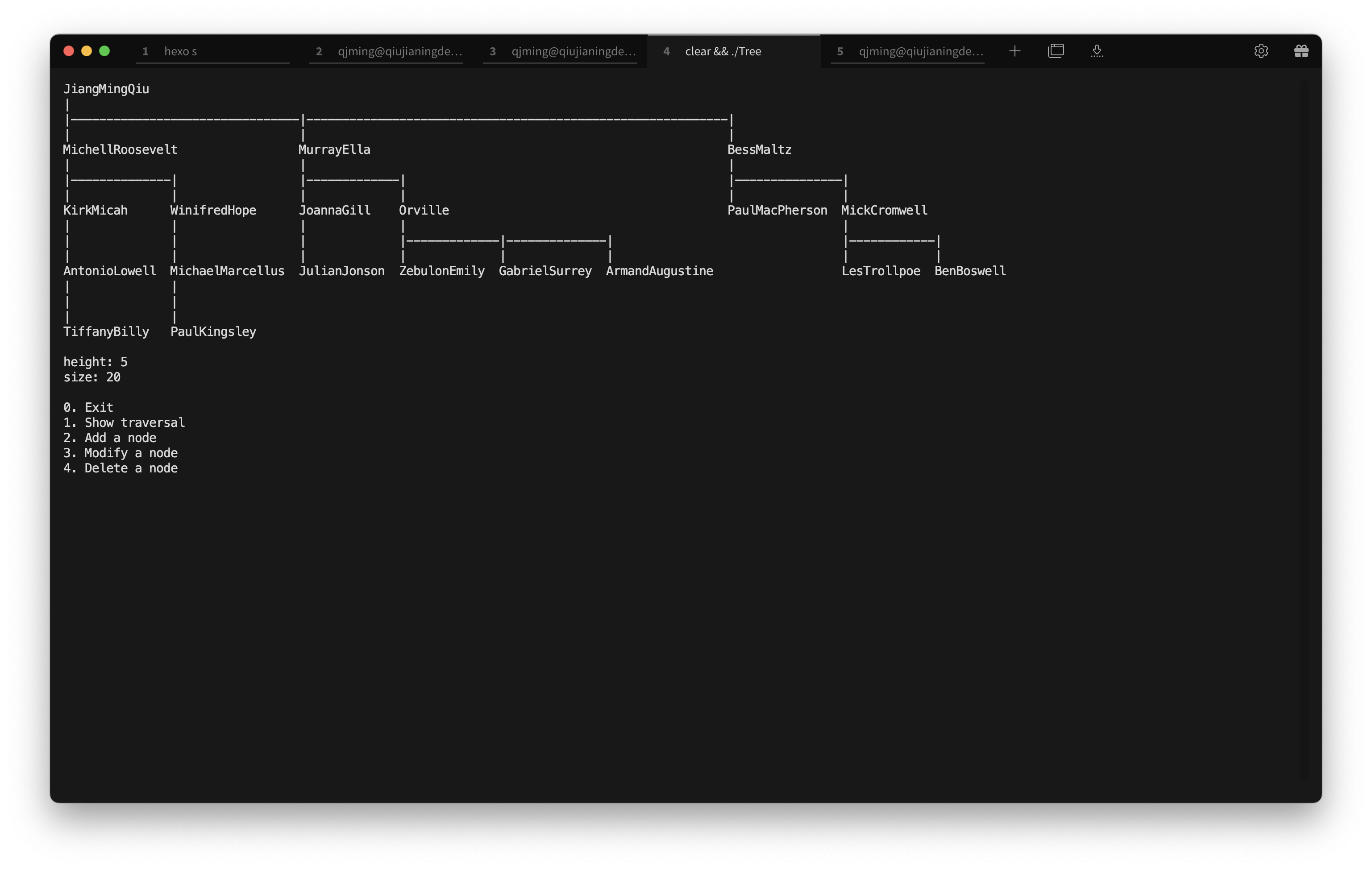Click the red close window button
This screenshot has width=1372, height=869.
pos(69,51)
